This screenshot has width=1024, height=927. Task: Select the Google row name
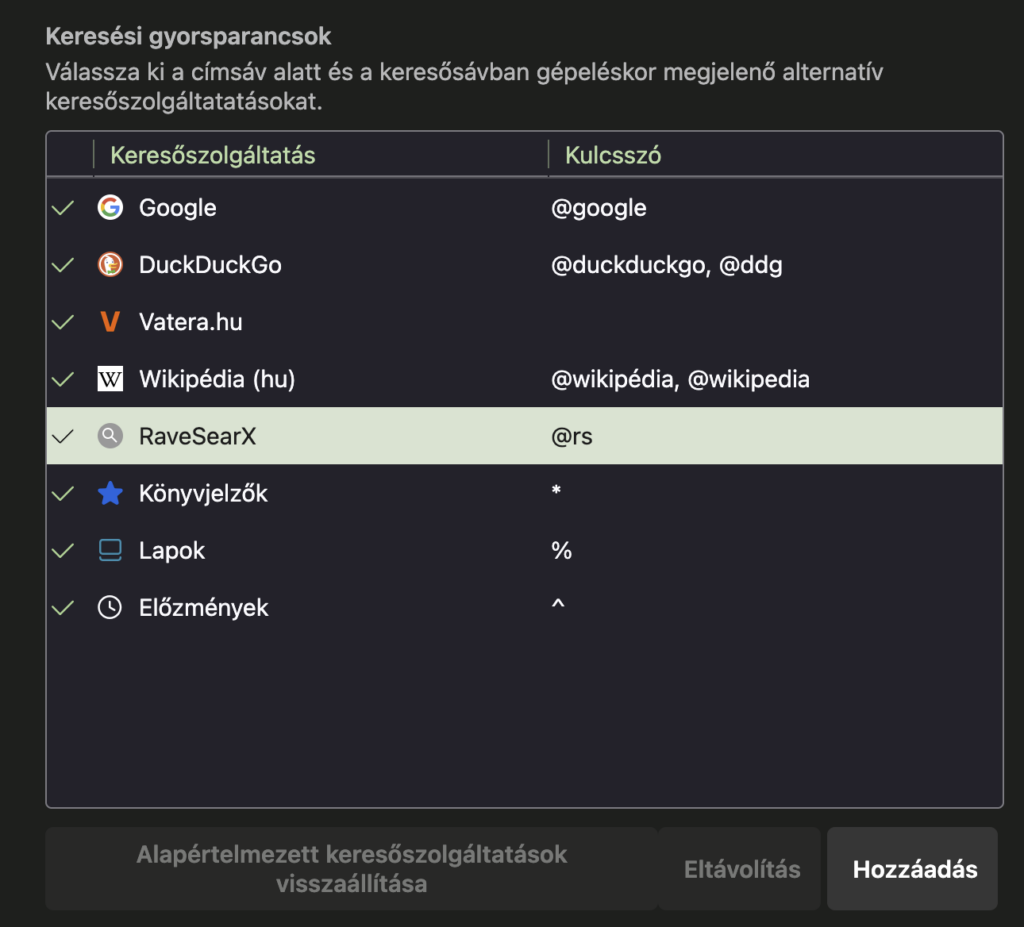coord(177,208)
